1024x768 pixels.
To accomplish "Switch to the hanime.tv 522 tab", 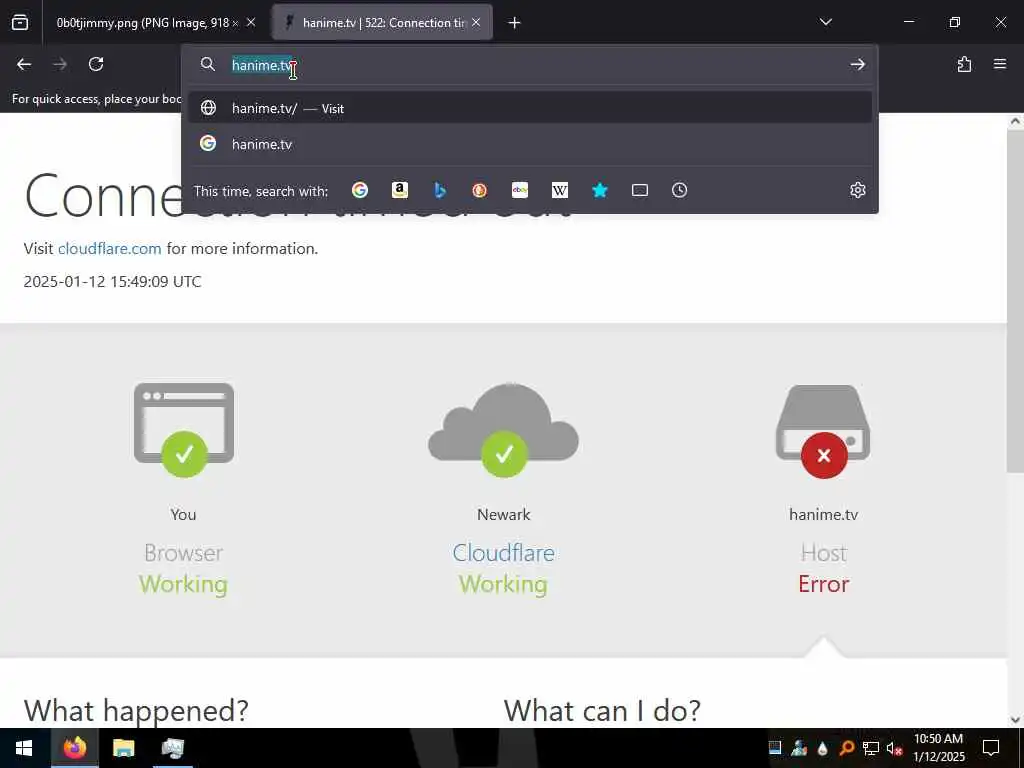I will (382, 22).
